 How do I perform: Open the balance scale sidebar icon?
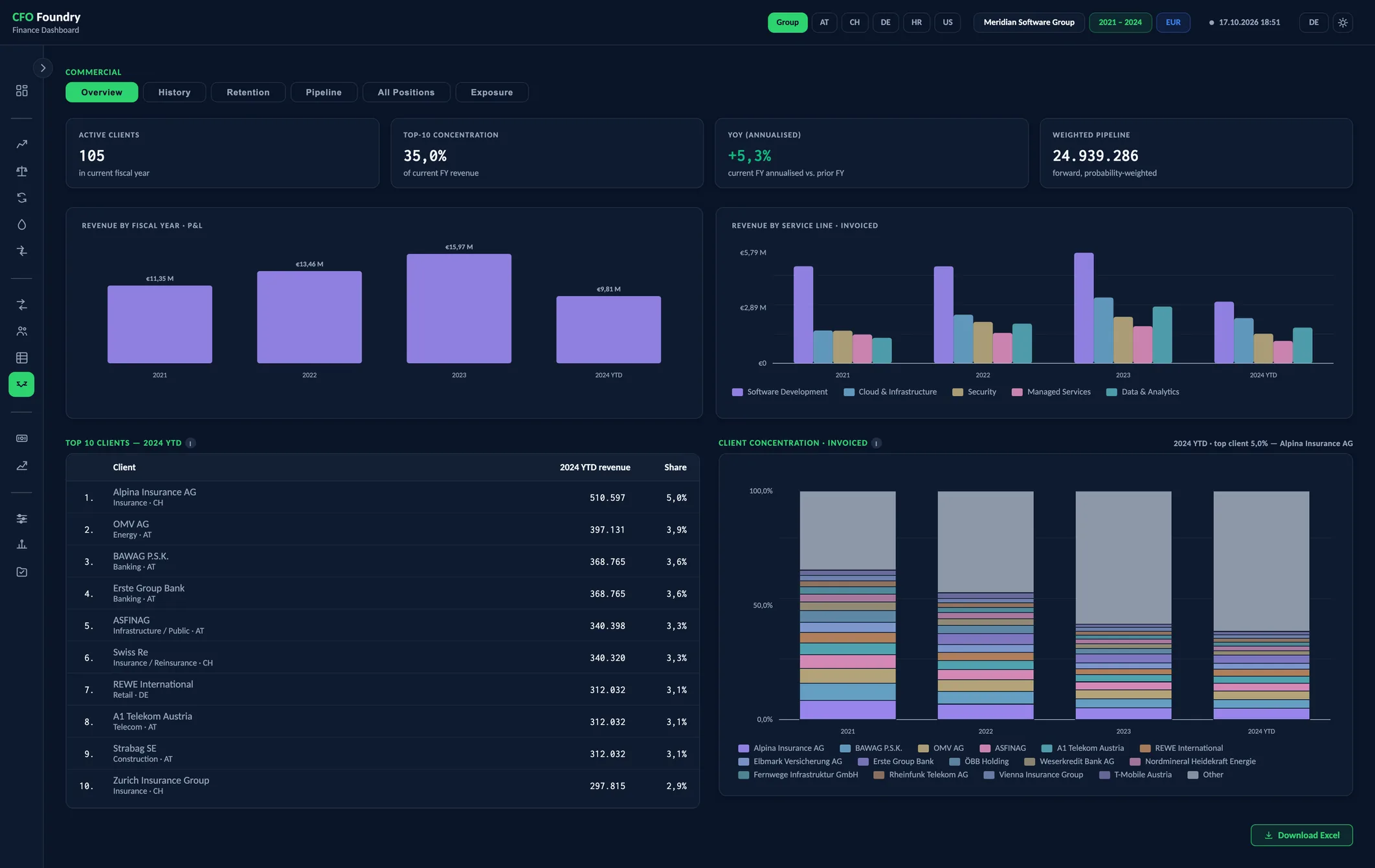click(21, 171)
